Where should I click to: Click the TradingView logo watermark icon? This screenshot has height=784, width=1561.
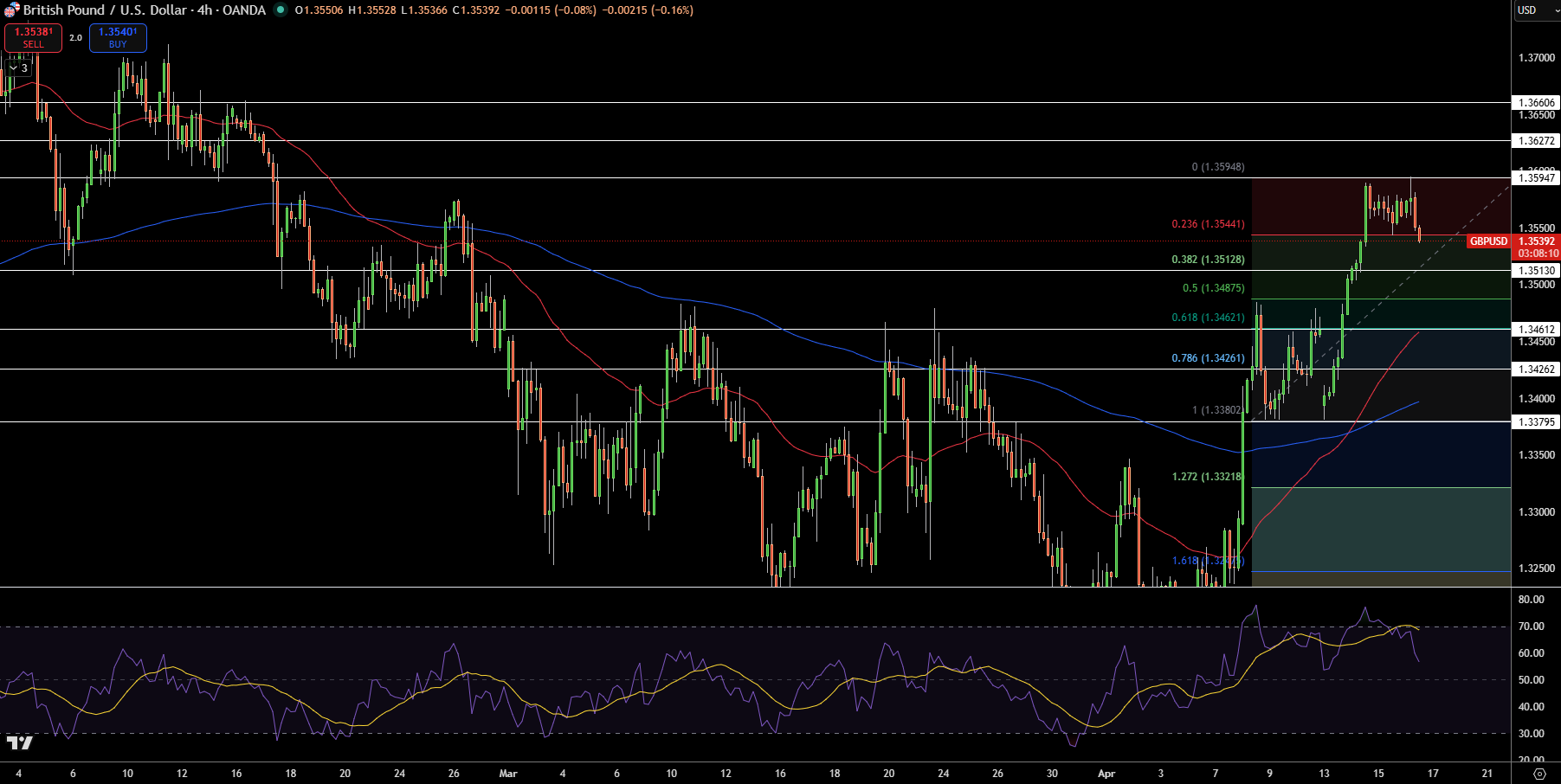(x=19, y=742)
